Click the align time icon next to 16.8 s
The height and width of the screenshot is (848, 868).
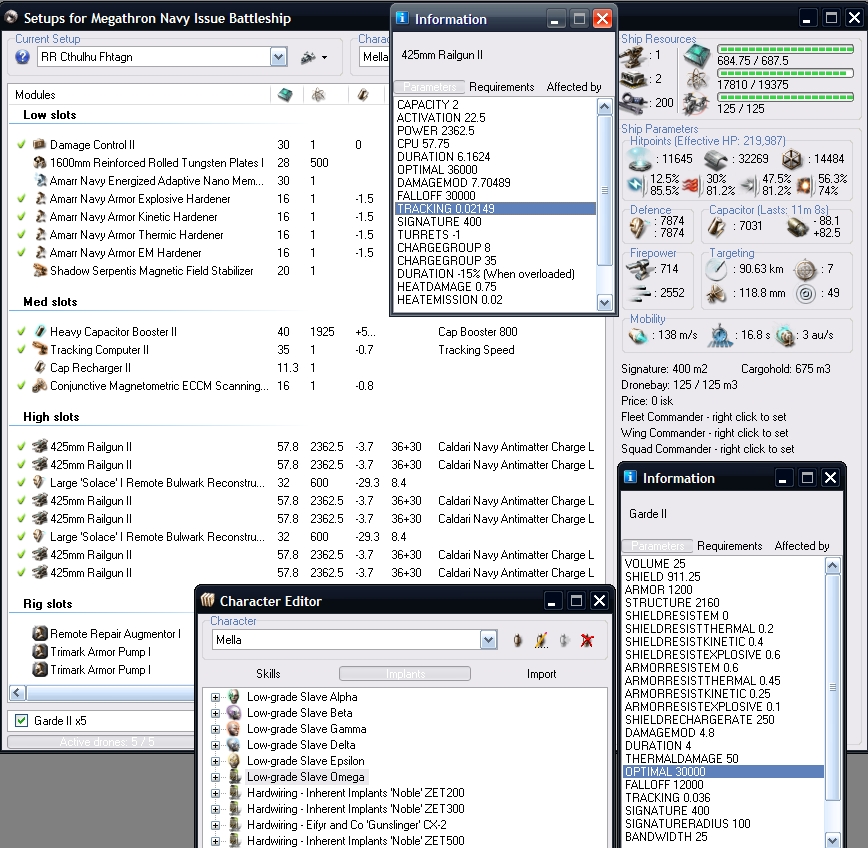[x=719, y=335]
